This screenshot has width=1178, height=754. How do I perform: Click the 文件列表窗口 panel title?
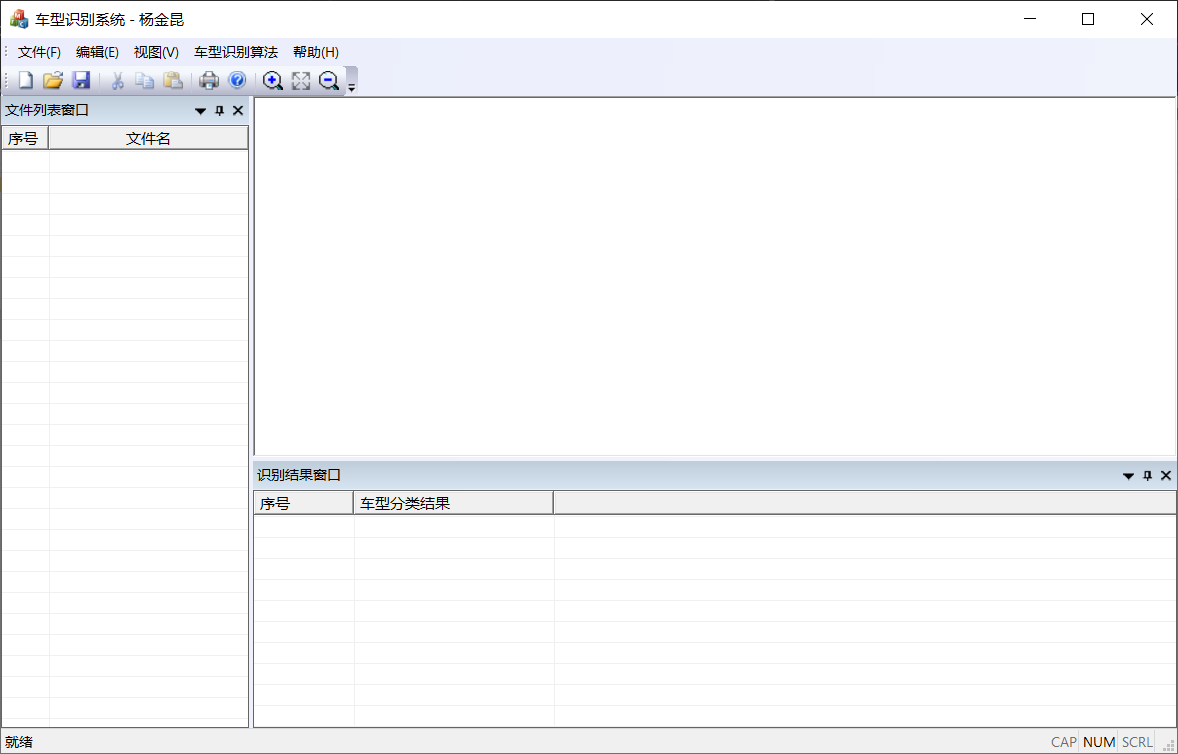[x=47, y=110]
